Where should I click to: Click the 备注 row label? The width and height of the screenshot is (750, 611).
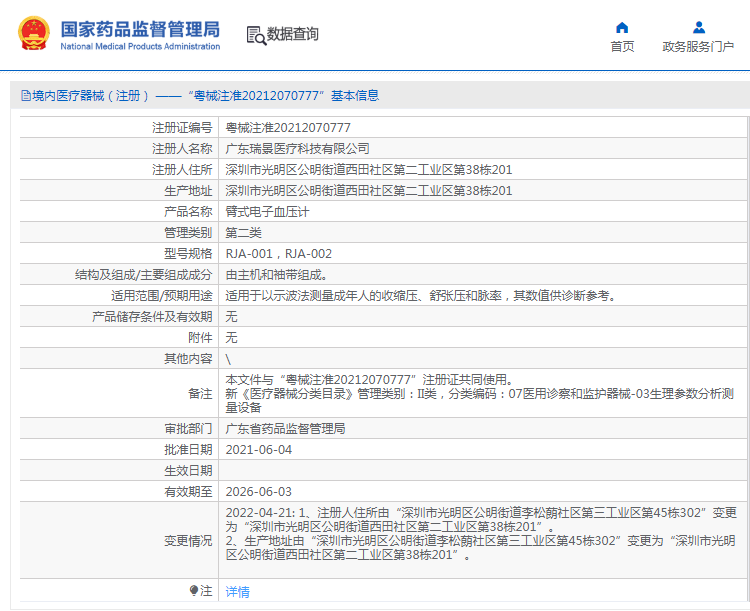[200, 394]
